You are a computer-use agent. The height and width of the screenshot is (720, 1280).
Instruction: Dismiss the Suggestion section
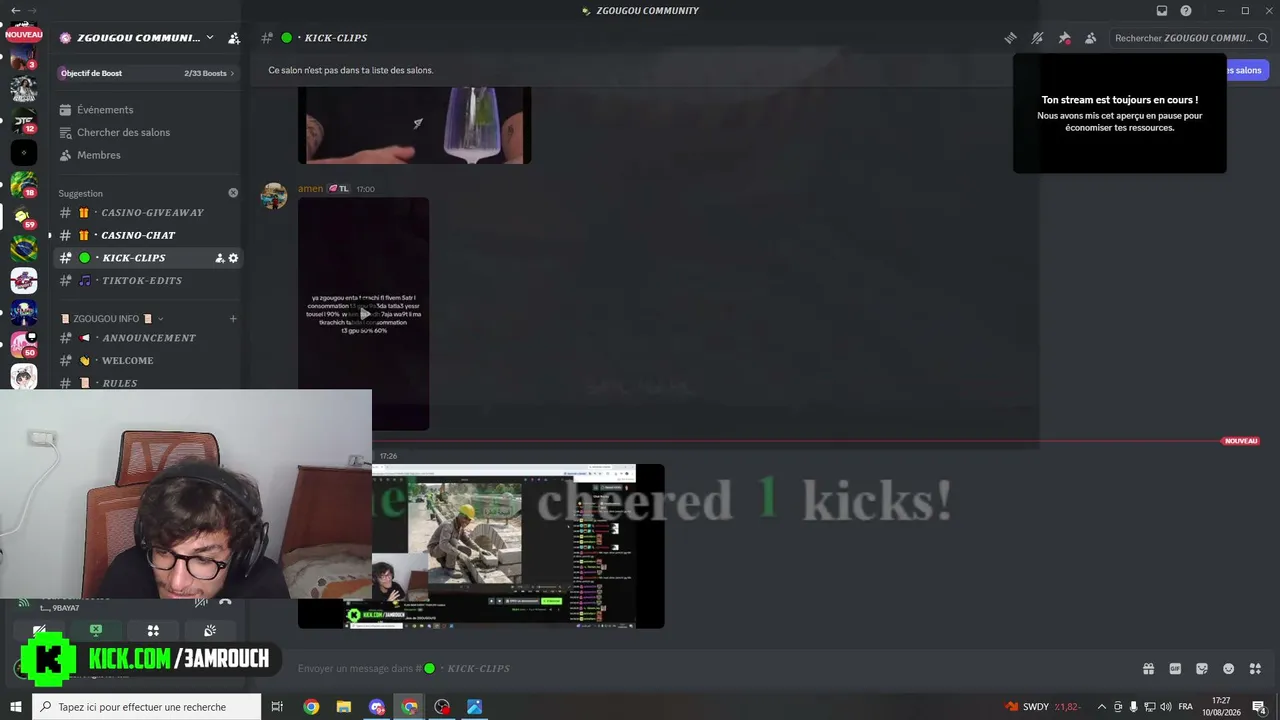tap(233, 193)
